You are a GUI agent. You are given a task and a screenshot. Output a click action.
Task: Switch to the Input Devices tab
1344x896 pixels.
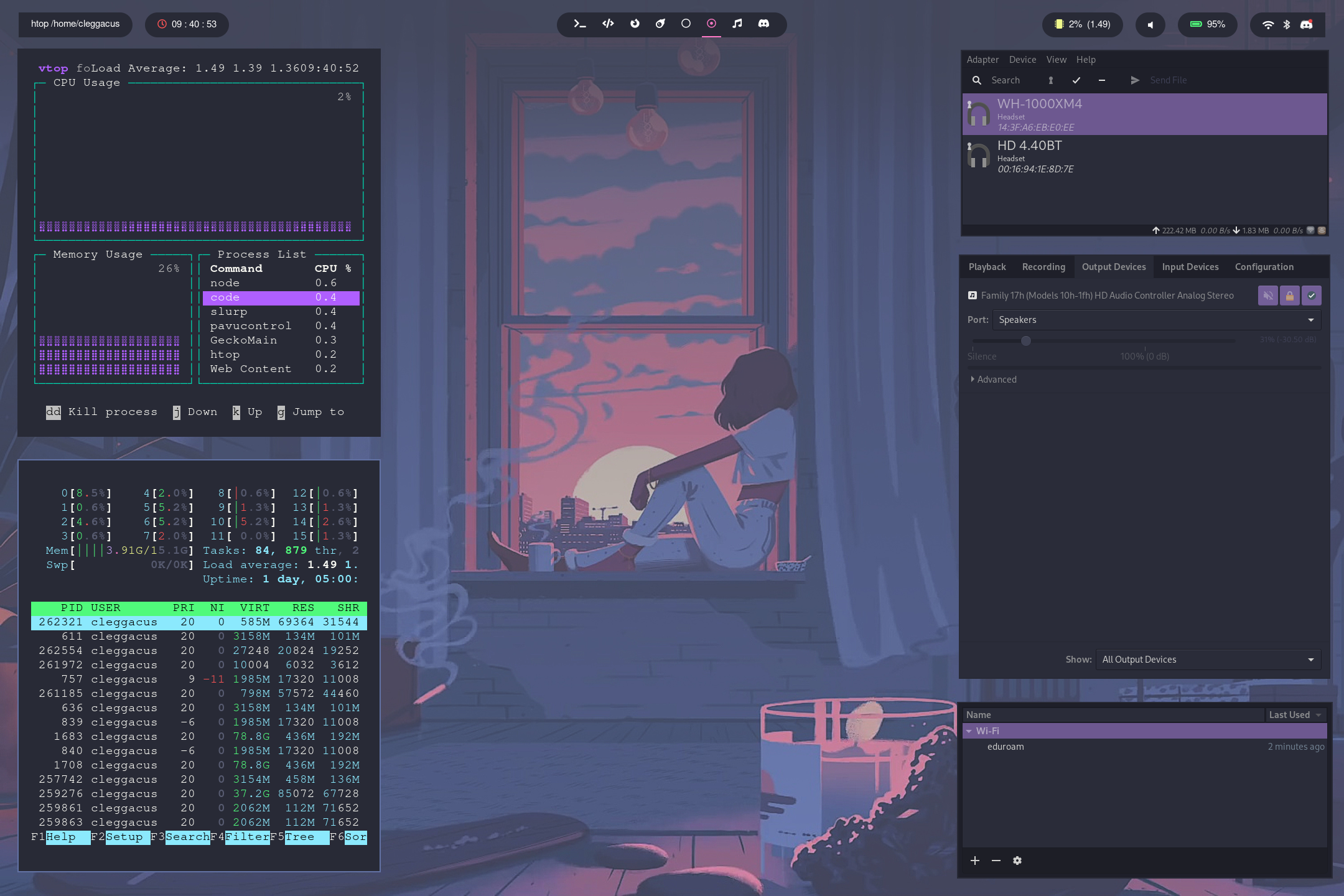[1190, 267]
